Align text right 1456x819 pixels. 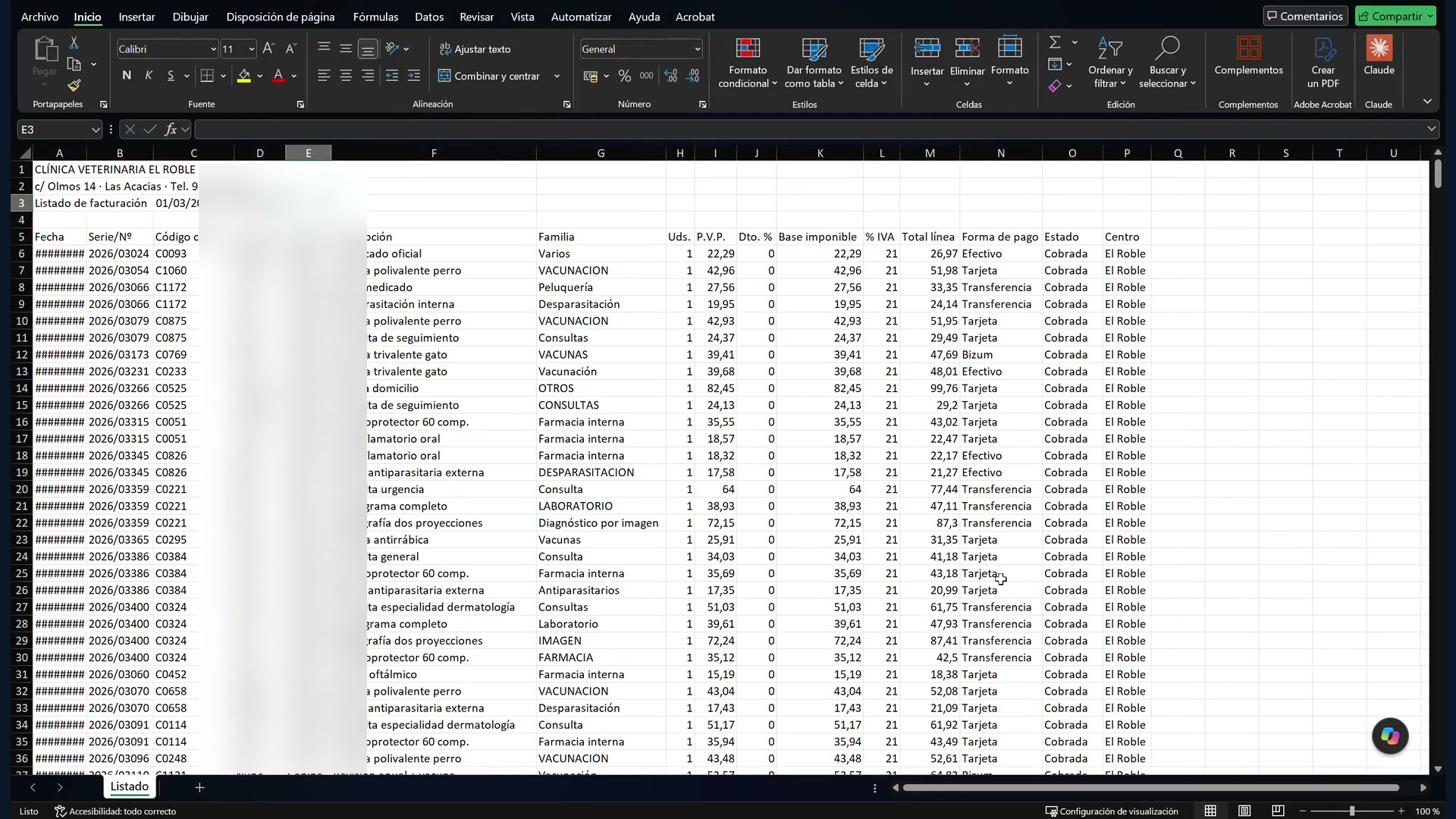coord(368,75)
